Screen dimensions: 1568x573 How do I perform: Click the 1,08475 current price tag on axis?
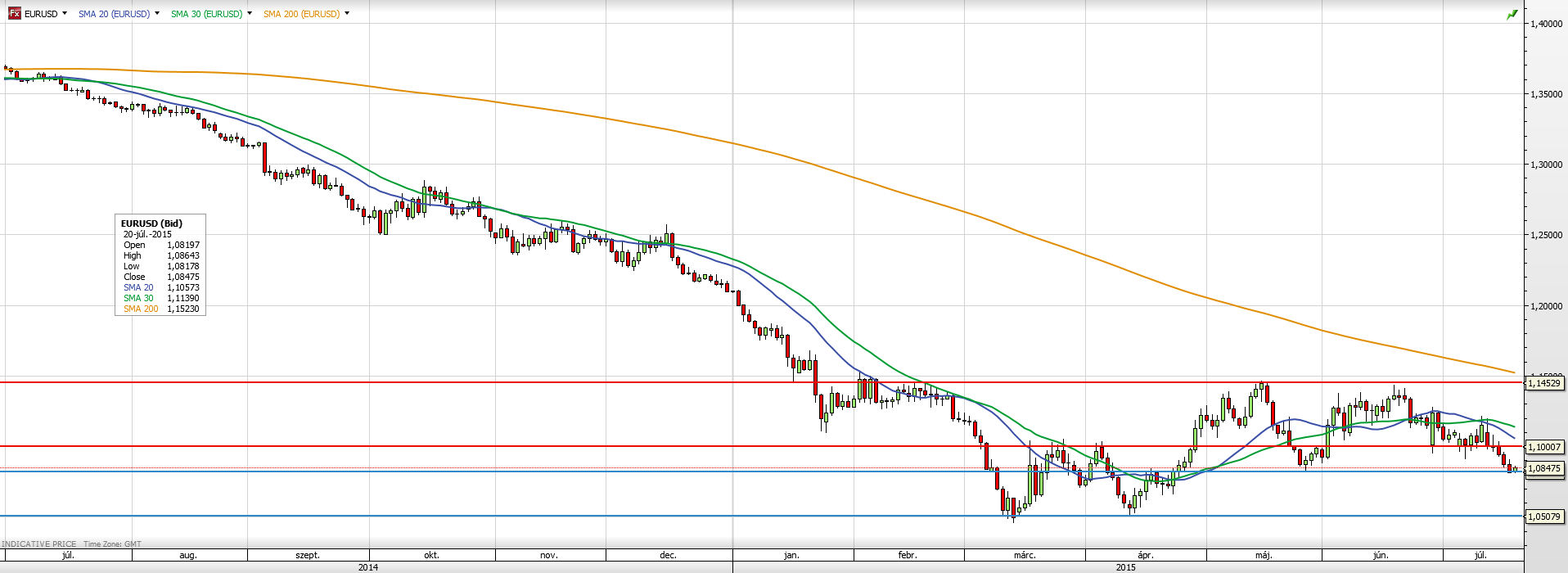tap(1543, 468)
